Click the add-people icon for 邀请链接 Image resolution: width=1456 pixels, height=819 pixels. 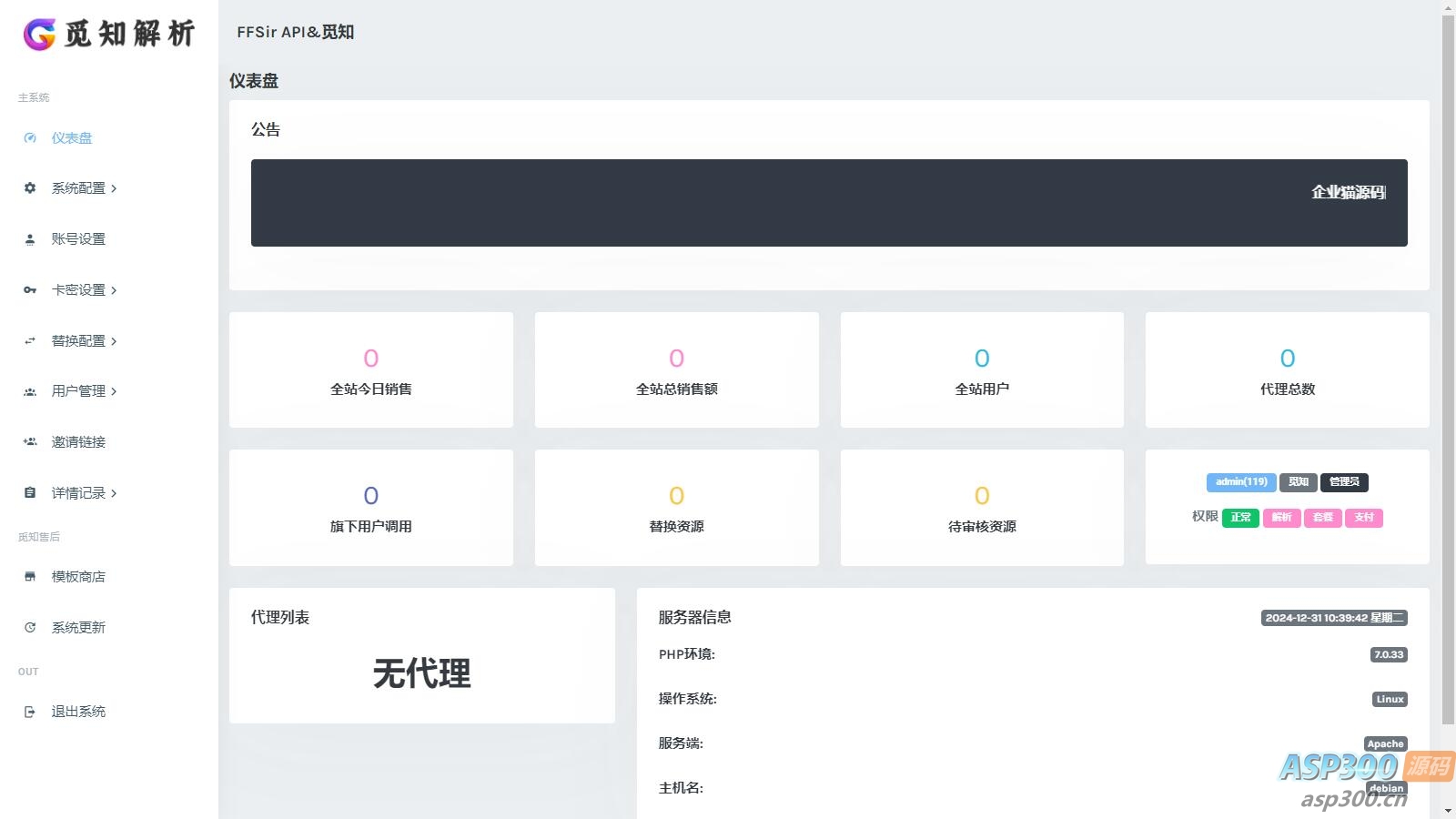pyautogui.click(x=30, y=442)
